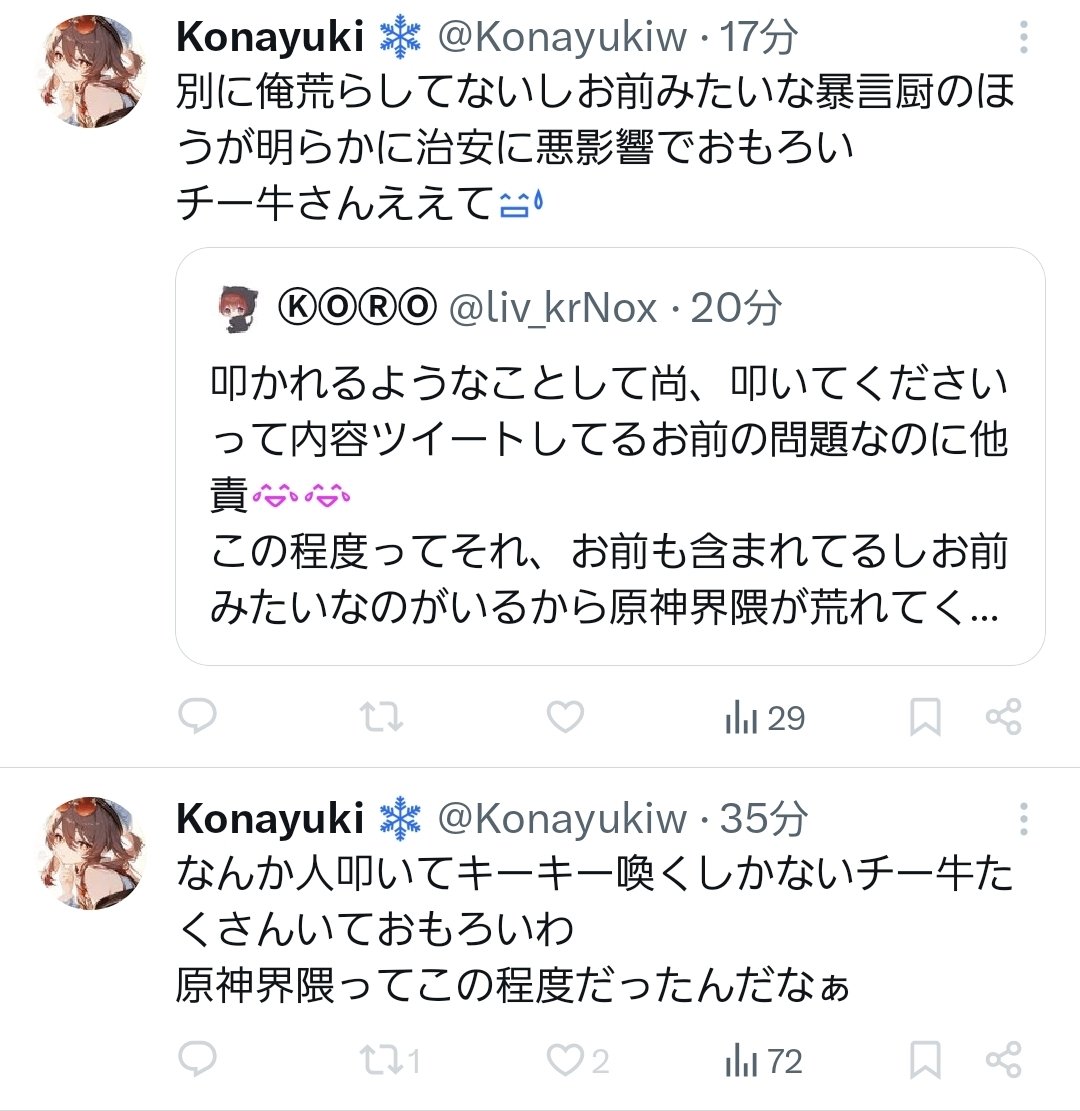Like the tweet with 2 likes
Screen dimensions: 1080x1111
[576, 1060]
